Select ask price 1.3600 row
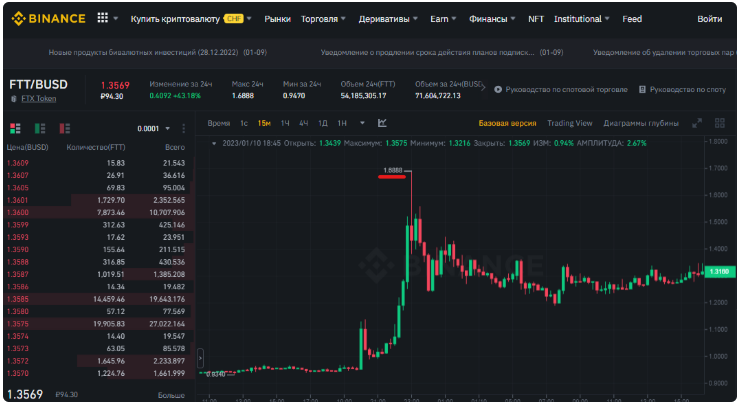The image size is (737, 404). tap(99, 212)
